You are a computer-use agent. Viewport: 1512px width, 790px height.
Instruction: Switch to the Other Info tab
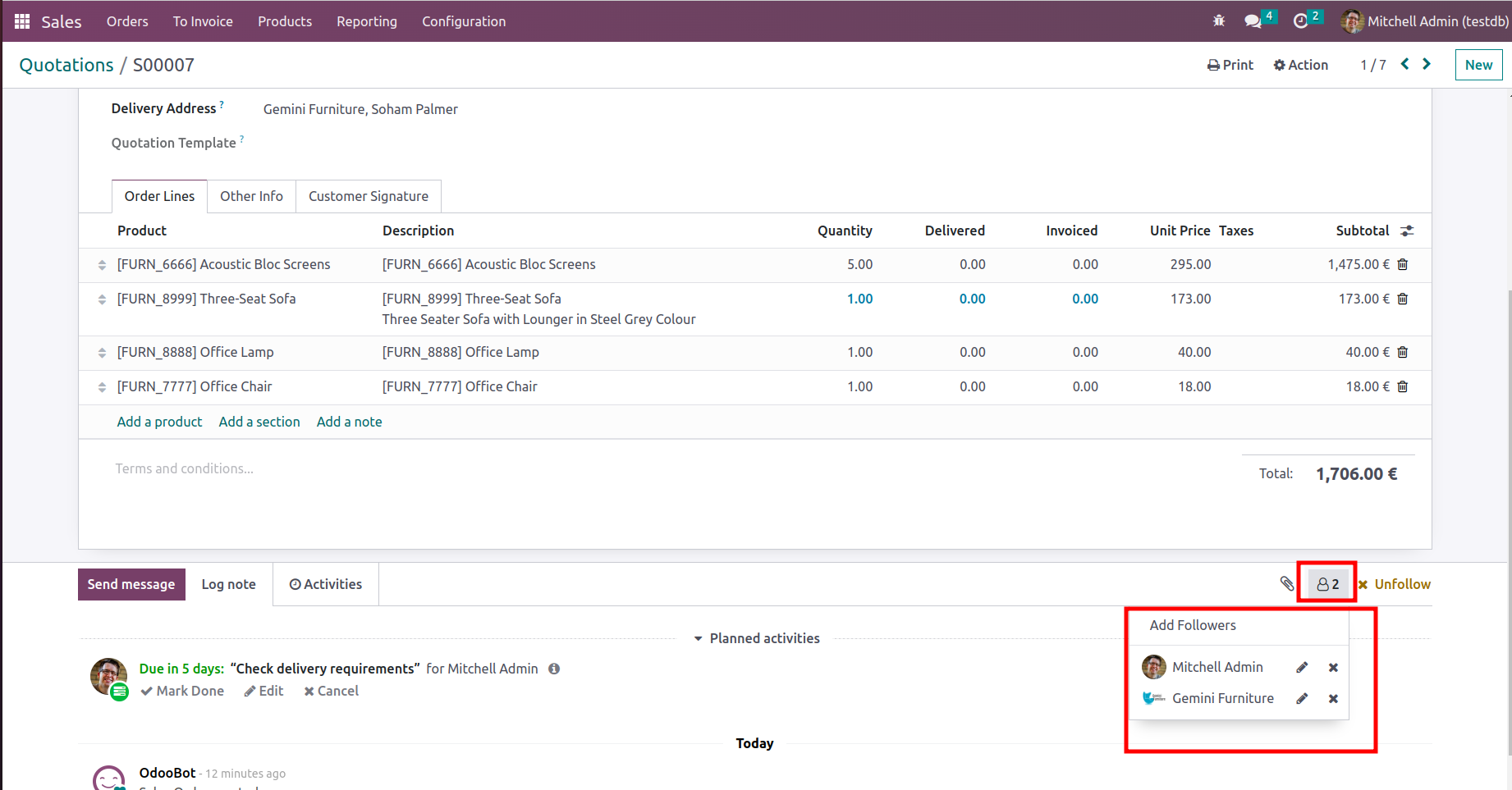(x=251, y=196)
